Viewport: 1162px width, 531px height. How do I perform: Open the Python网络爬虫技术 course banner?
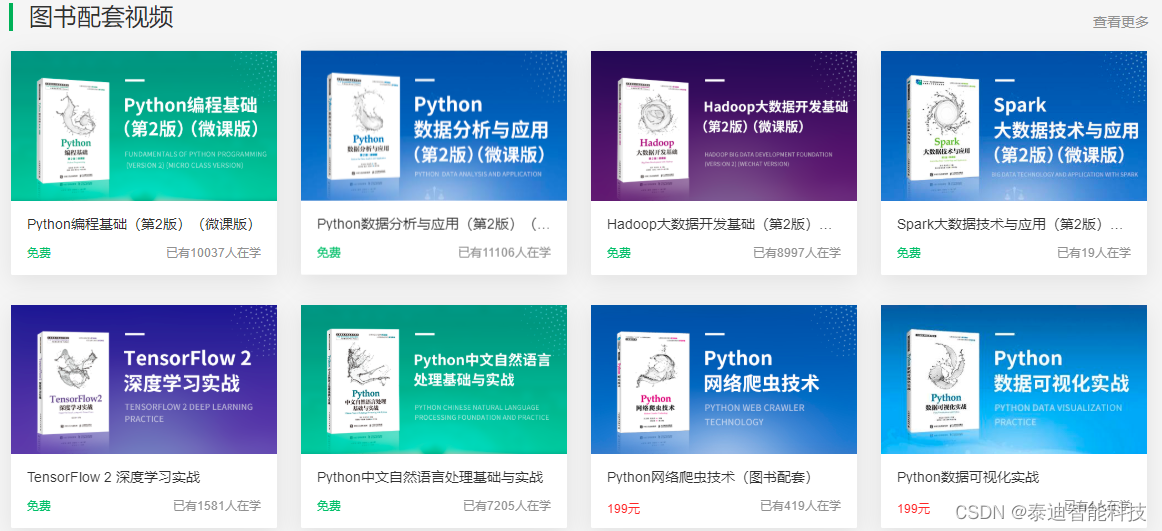tap(723, 379)
